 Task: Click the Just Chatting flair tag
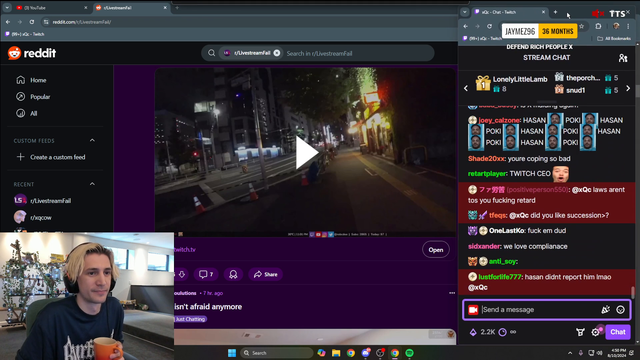tap(190, 319)
